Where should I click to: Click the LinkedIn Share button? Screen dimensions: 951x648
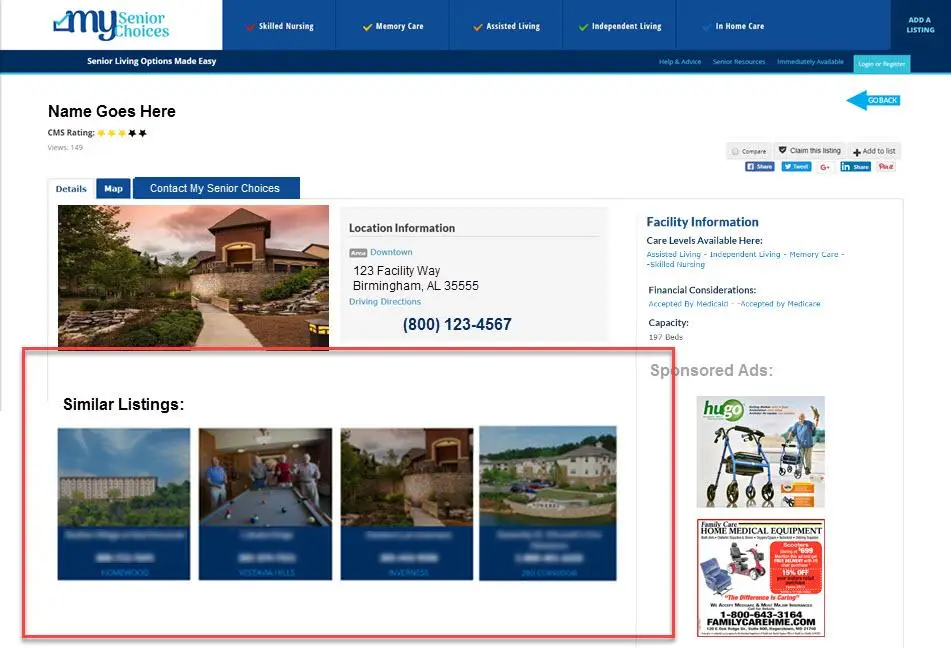pyautogui.click(x=856, y=167)
